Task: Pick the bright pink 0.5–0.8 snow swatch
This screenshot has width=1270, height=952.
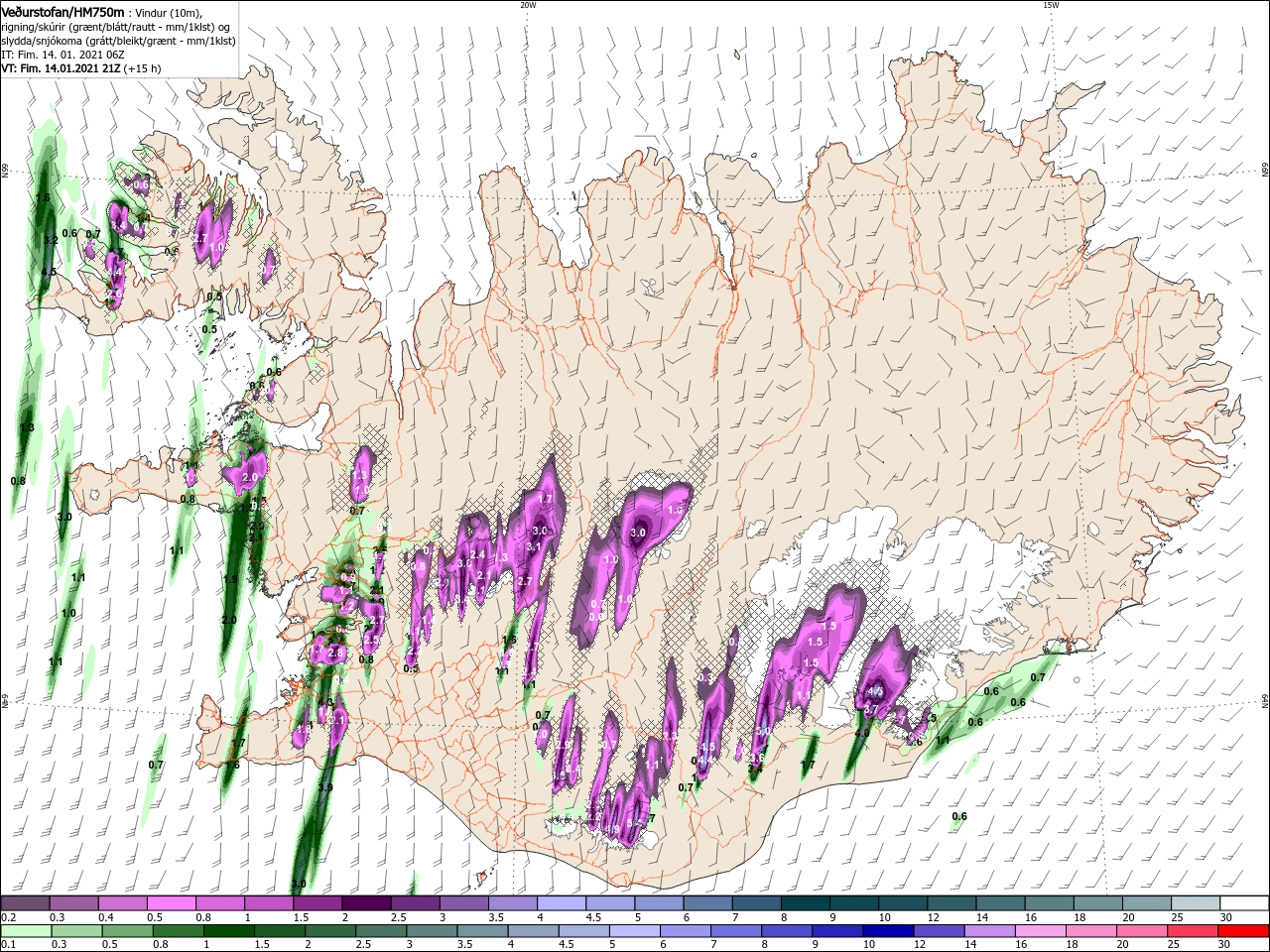Action: pos(171,903)
